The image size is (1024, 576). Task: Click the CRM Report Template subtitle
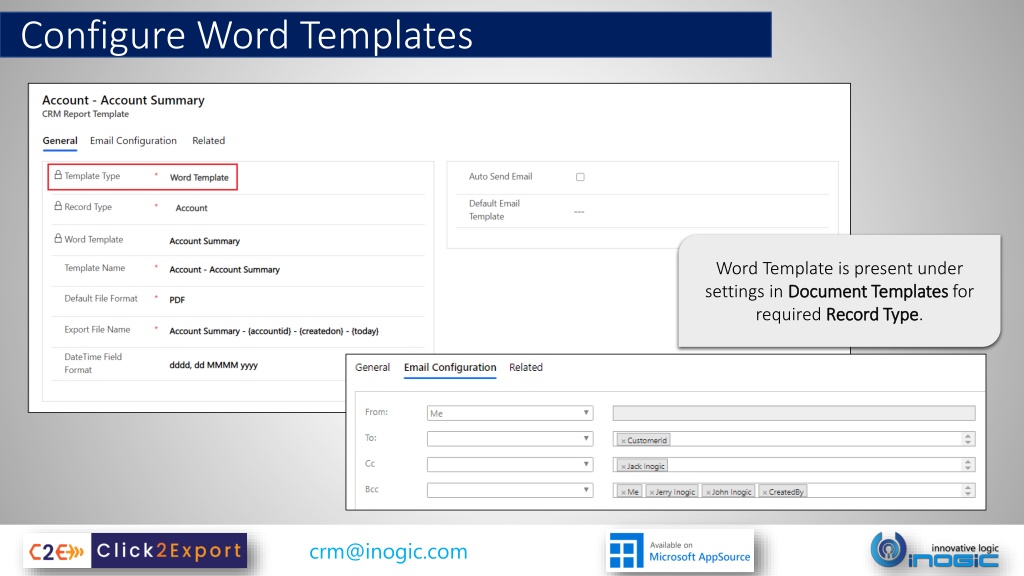pyautogui.click(x=86, y=114)
